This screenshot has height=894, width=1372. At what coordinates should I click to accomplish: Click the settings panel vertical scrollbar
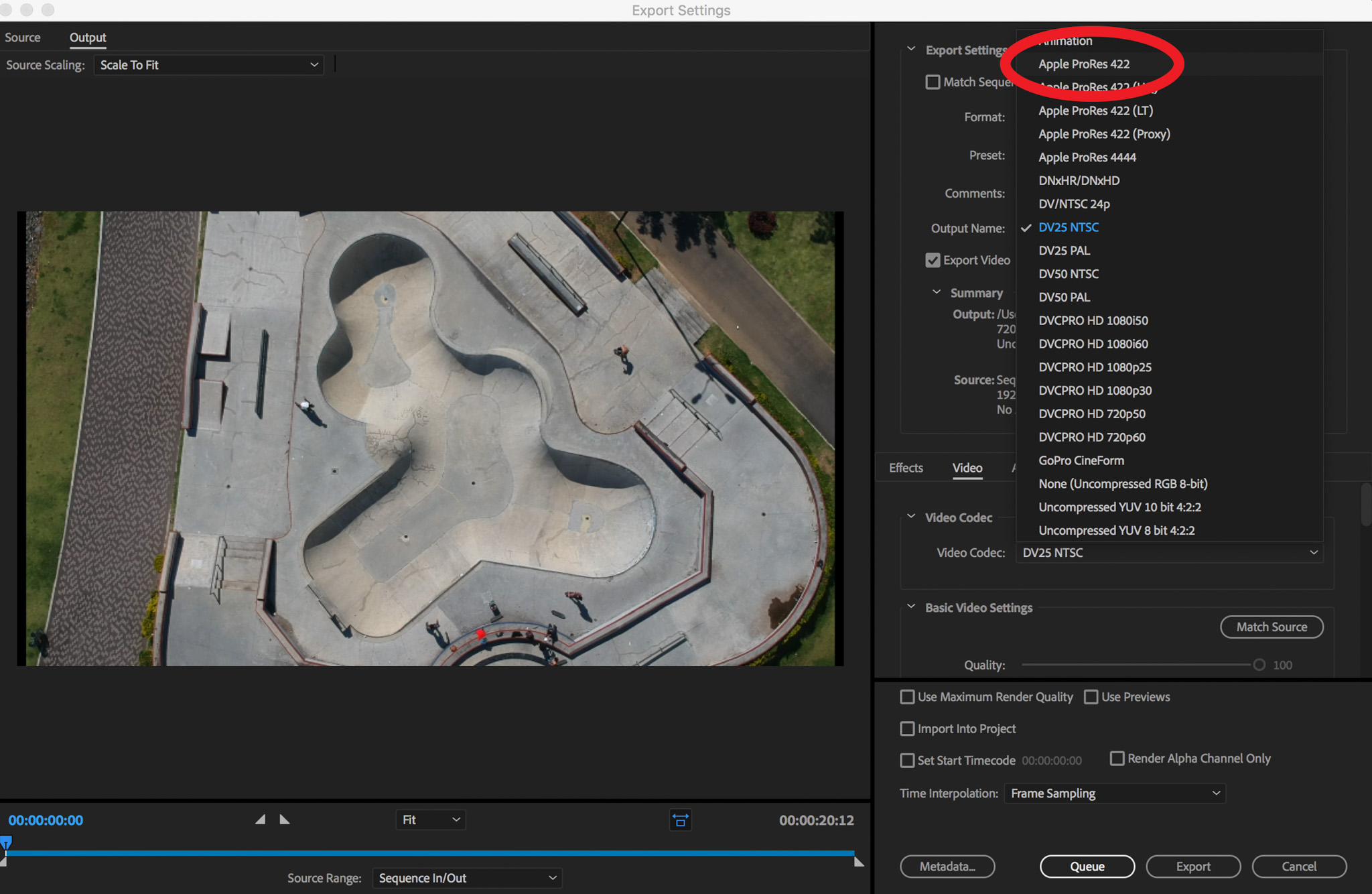pyautogui.click(x=1367, y=505)
